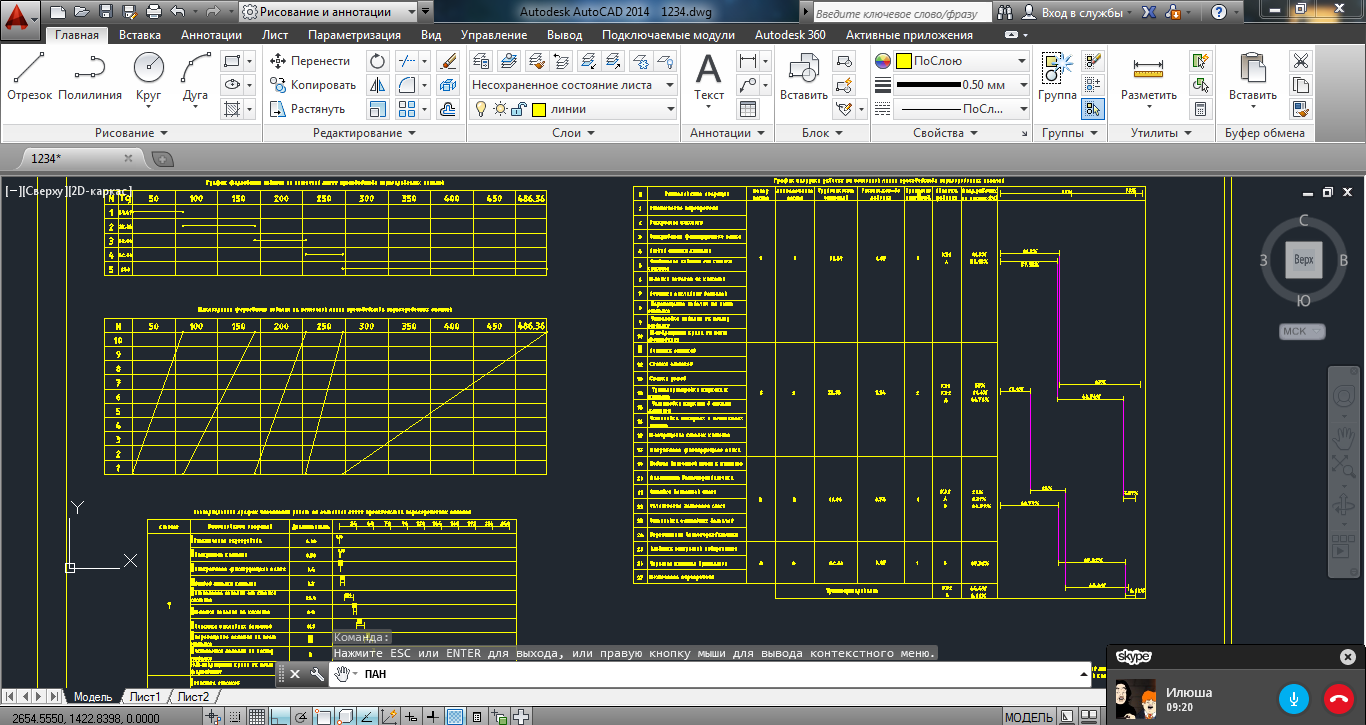The image size is (1366, 725).
Task: Open the object color dropdown ПоСлою
Action: point(961,61)
